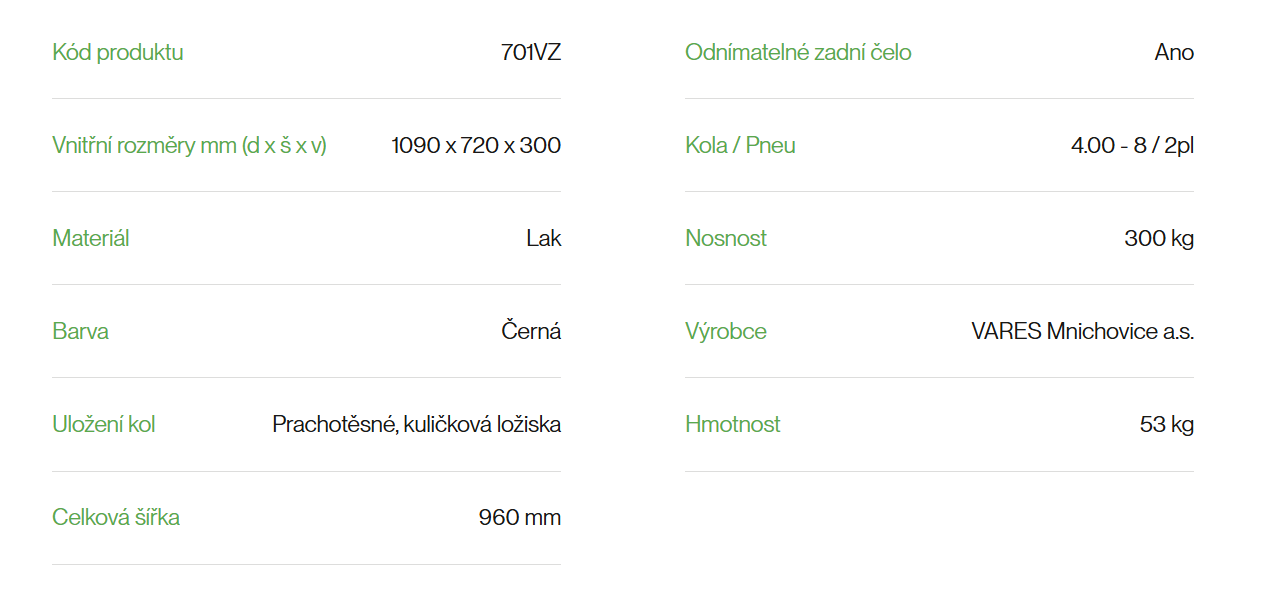Image resolution: width=1264 pixels, height=605 pixels.
Task: Click the Uložení kol label
Action: pos(104,424)
